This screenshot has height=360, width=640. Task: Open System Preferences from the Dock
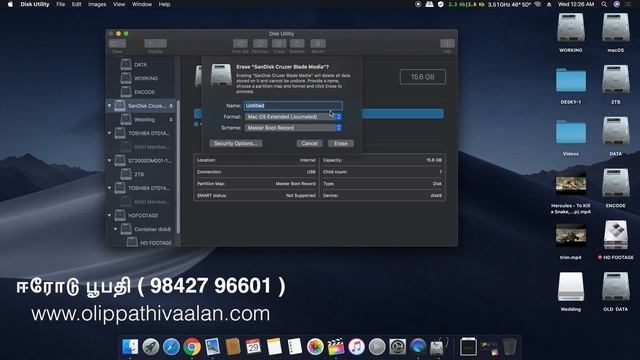[398, 347]
